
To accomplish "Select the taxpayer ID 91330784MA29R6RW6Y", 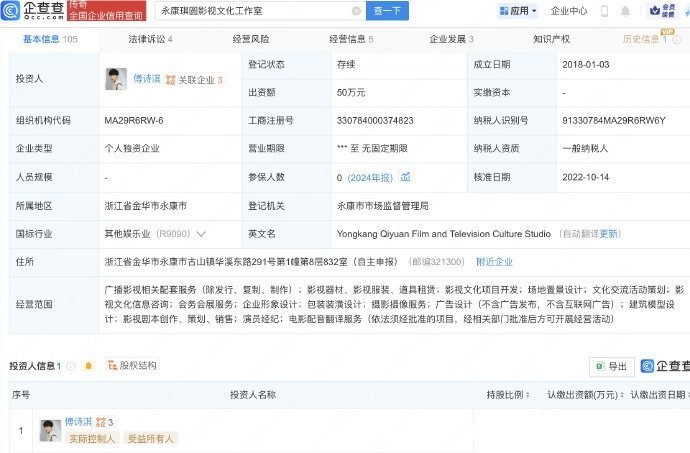I will pos(614,121).
